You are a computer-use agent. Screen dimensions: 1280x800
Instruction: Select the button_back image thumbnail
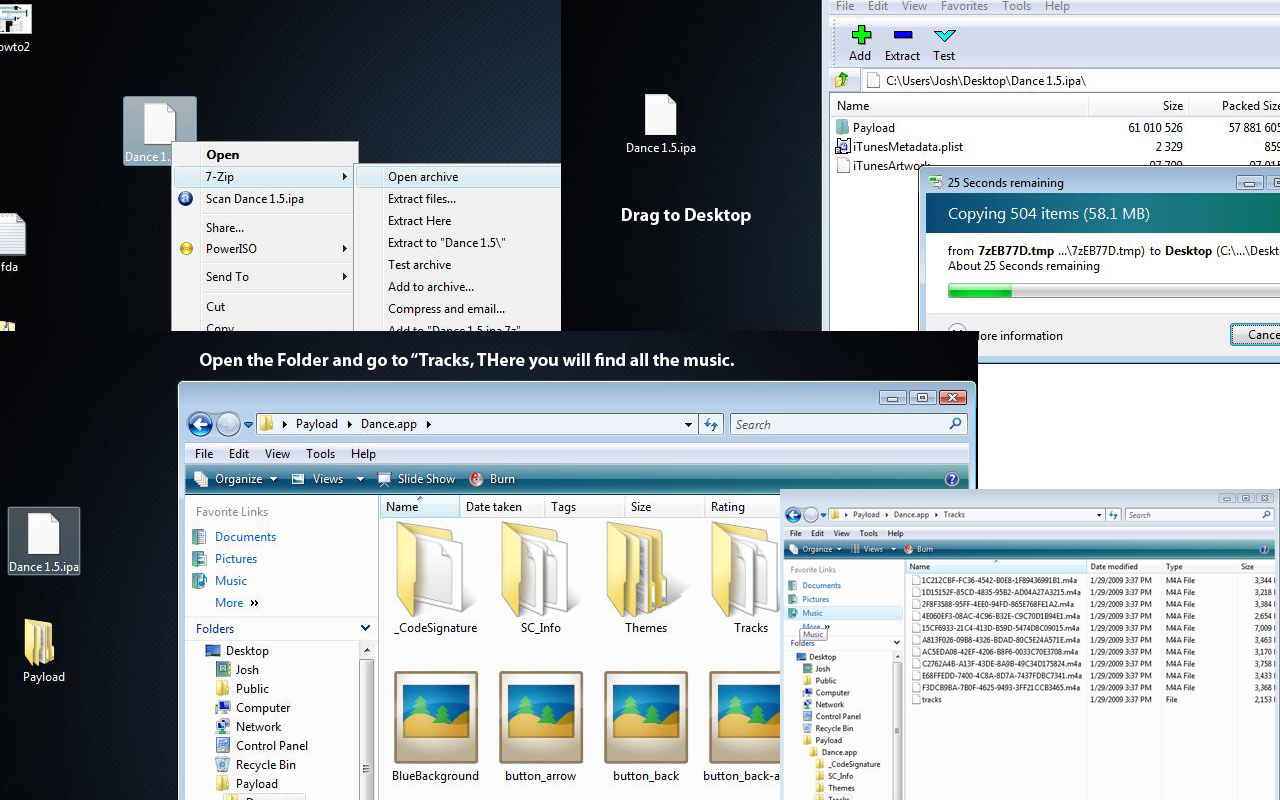[646, 728]
